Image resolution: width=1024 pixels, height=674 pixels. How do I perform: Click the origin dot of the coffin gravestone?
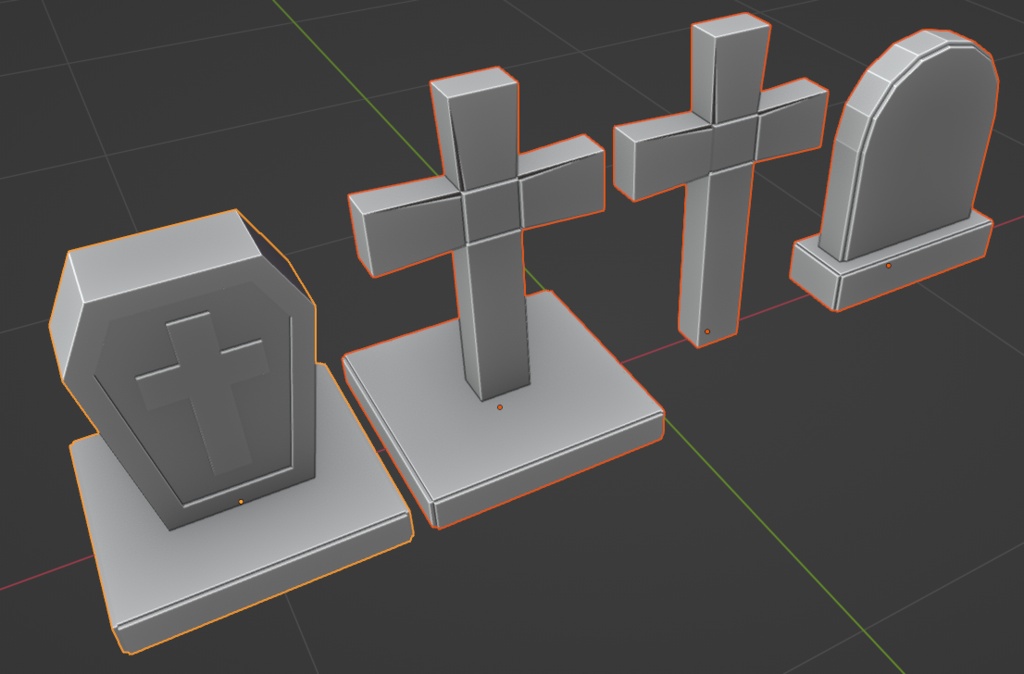pyautogui.click(x=241, y=502)
